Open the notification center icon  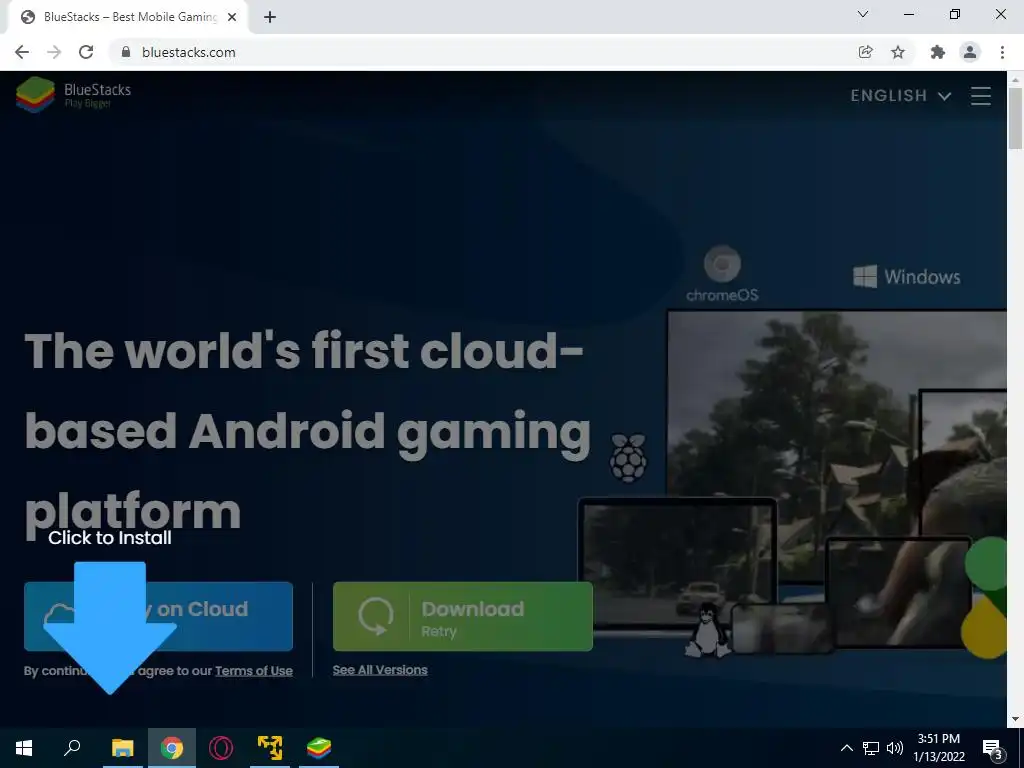993,749
